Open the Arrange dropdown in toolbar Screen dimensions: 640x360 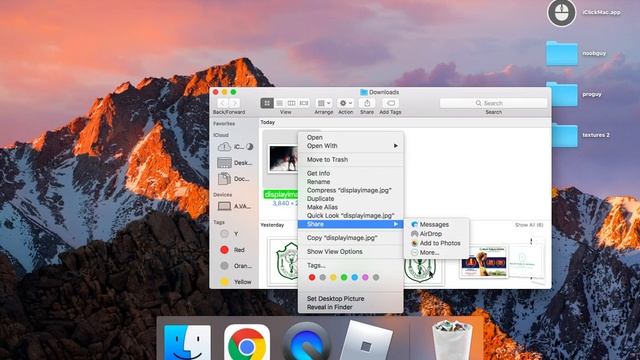pos(324,103)
